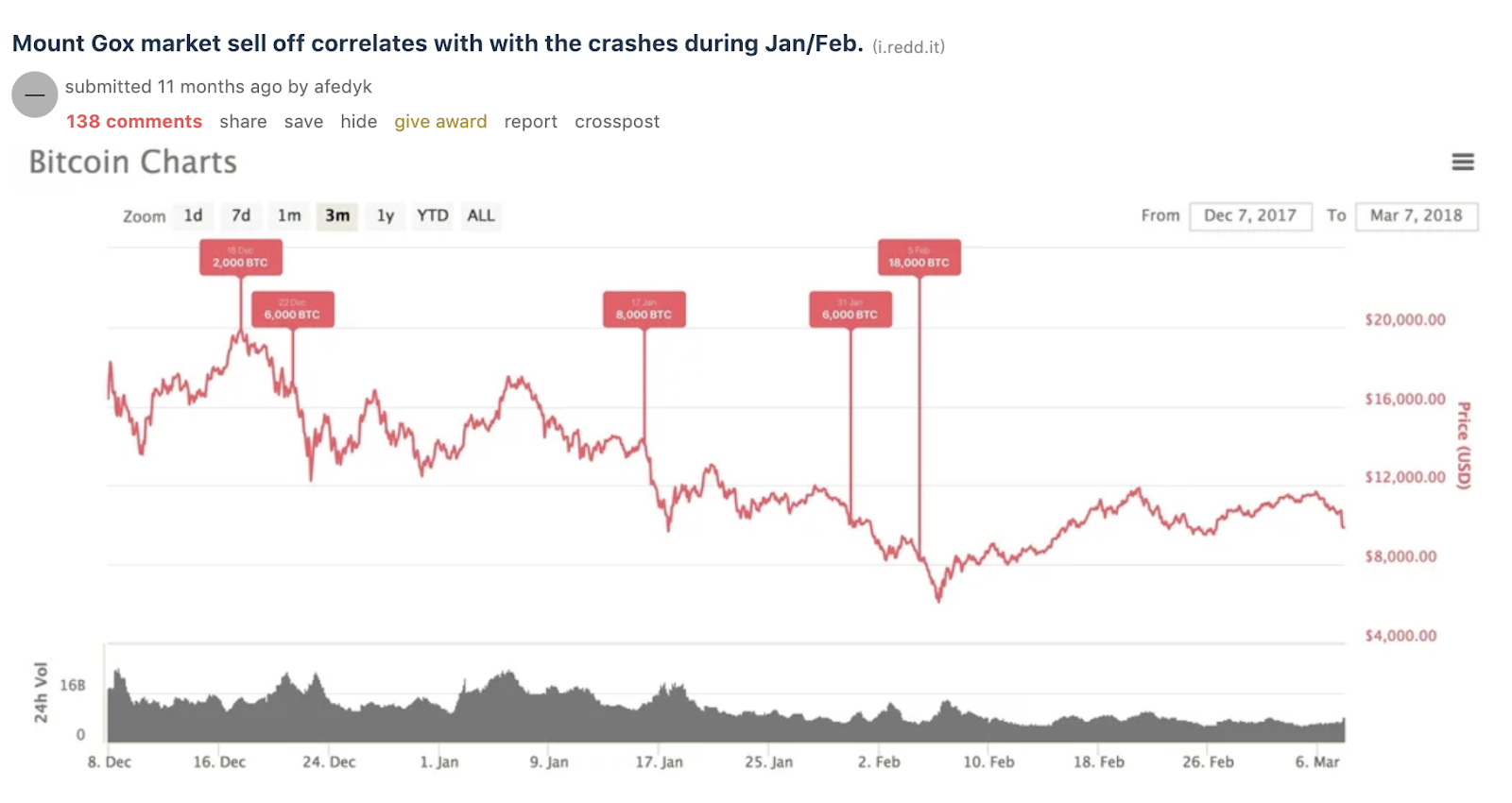Click the share link

(x=243, y=122)
